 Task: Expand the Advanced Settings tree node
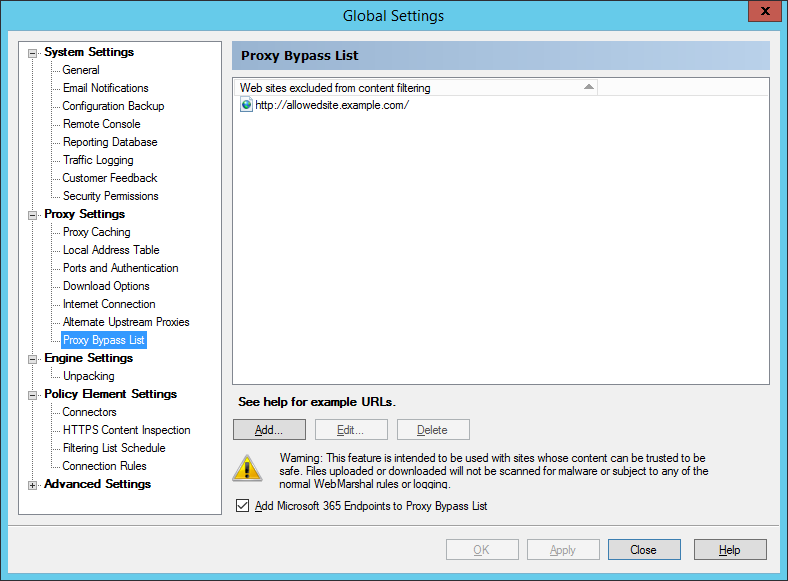33,485
